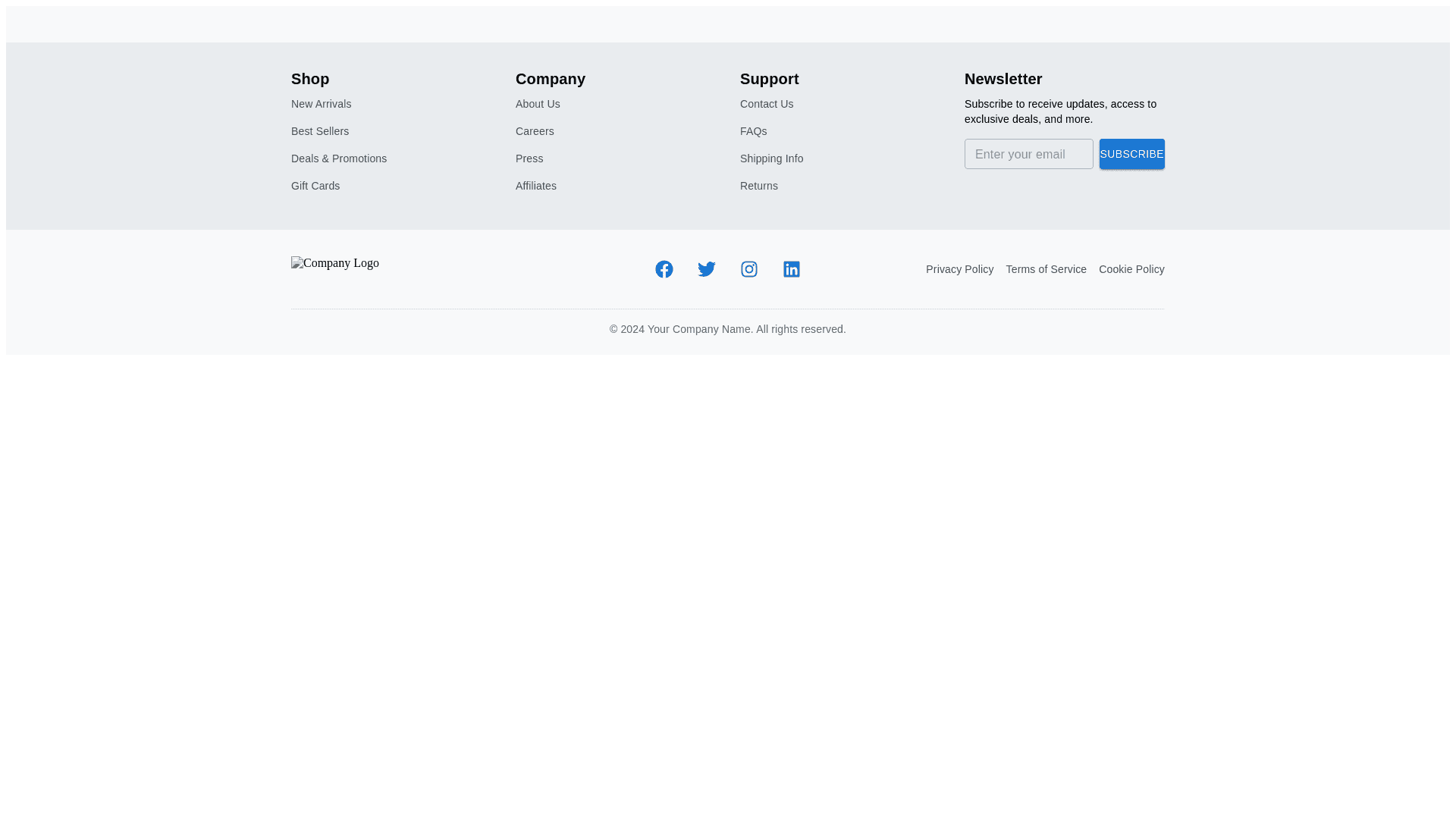The image size is (1456, 819).
Task: View the Cookie Policy link
Action: point(1131,269)
